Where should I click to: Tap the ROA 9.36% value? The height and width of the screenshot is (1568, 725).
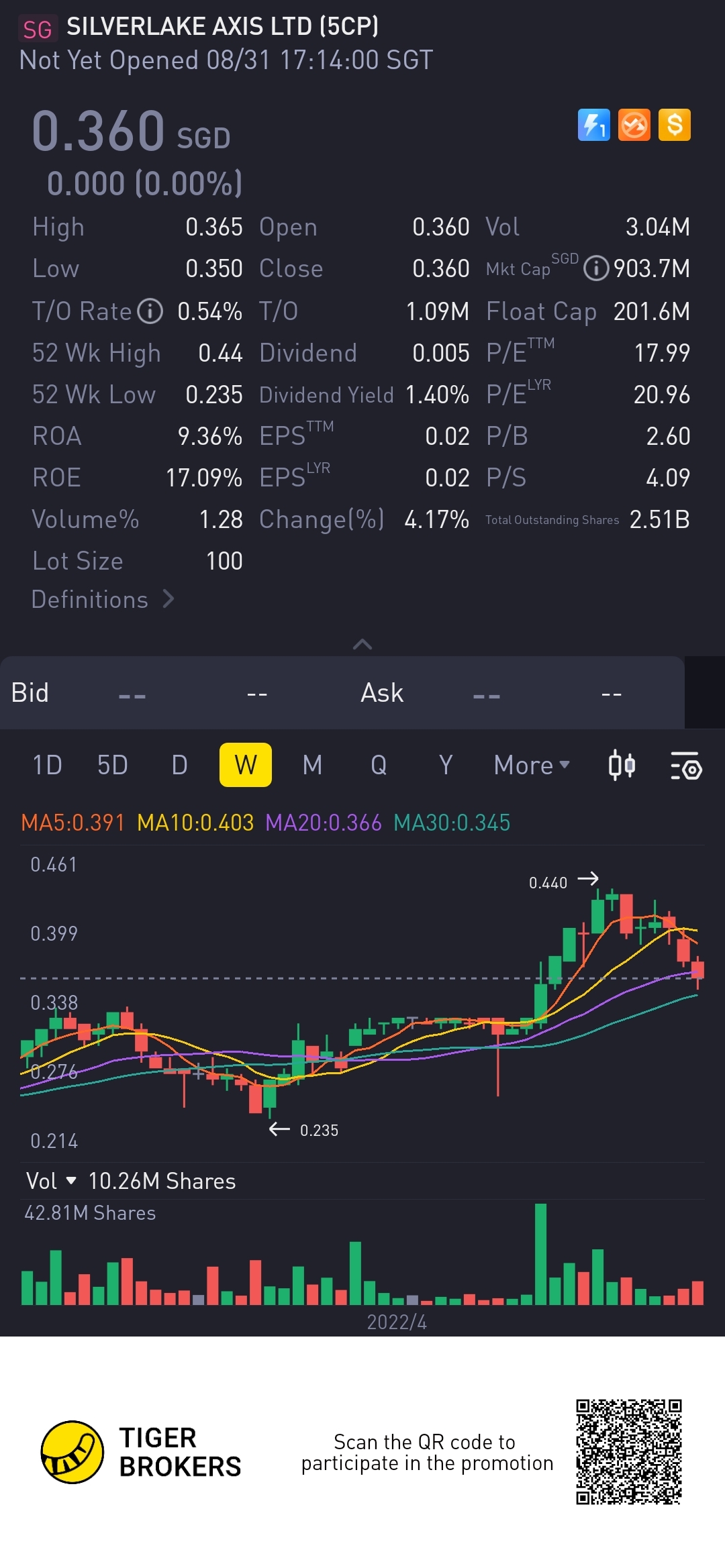pyautogui.click(x=210, y=436)
